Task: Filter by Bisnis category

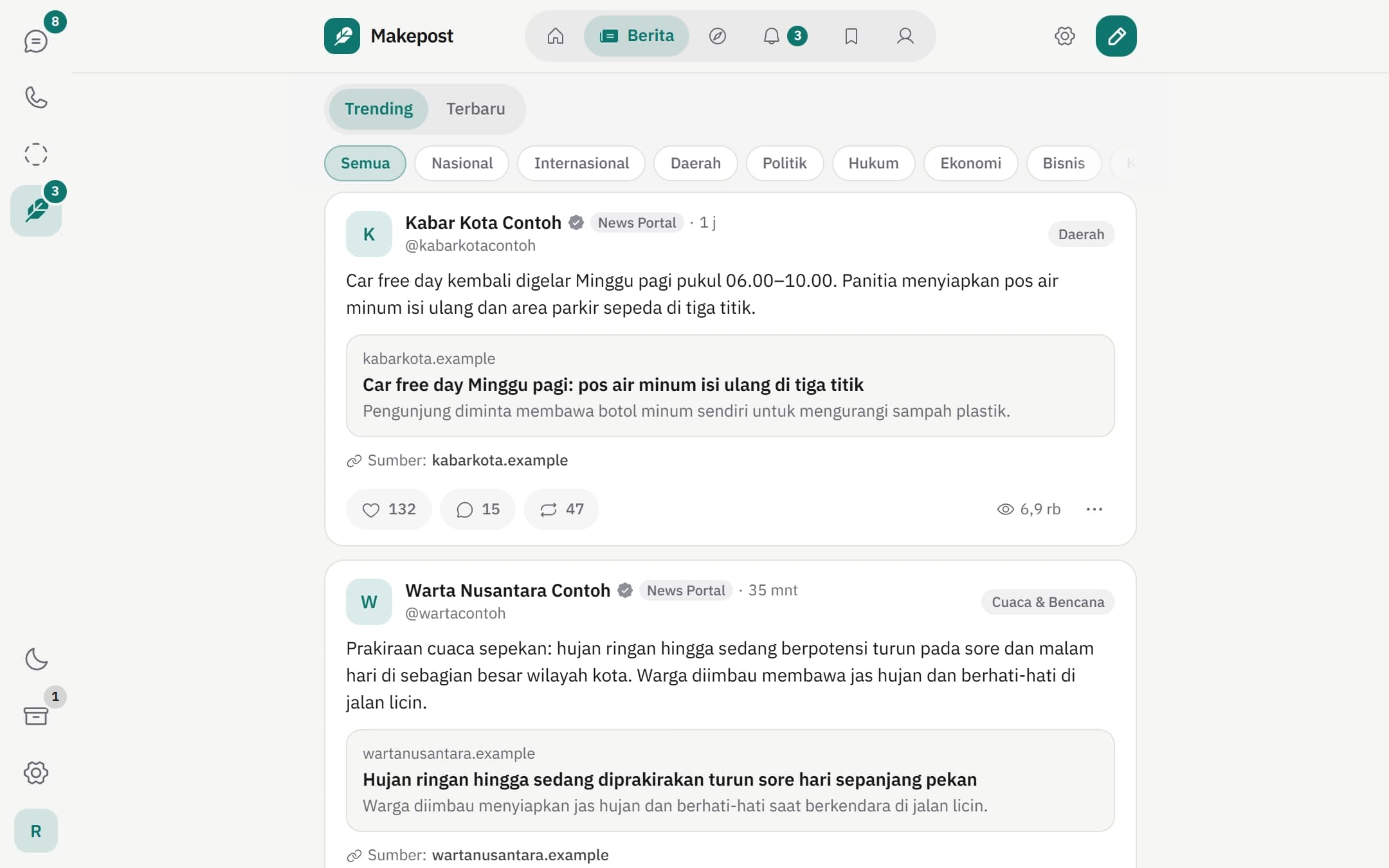Action: (1064, 163)
